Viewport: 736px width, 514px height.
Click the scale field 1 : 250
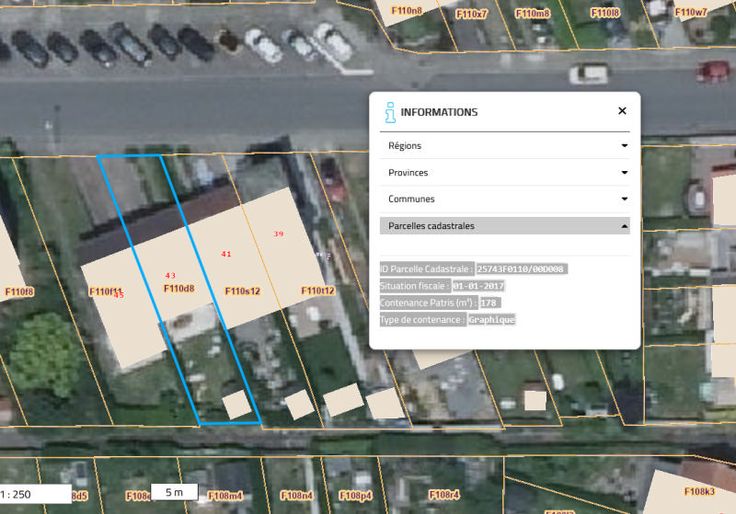[35, 494]
